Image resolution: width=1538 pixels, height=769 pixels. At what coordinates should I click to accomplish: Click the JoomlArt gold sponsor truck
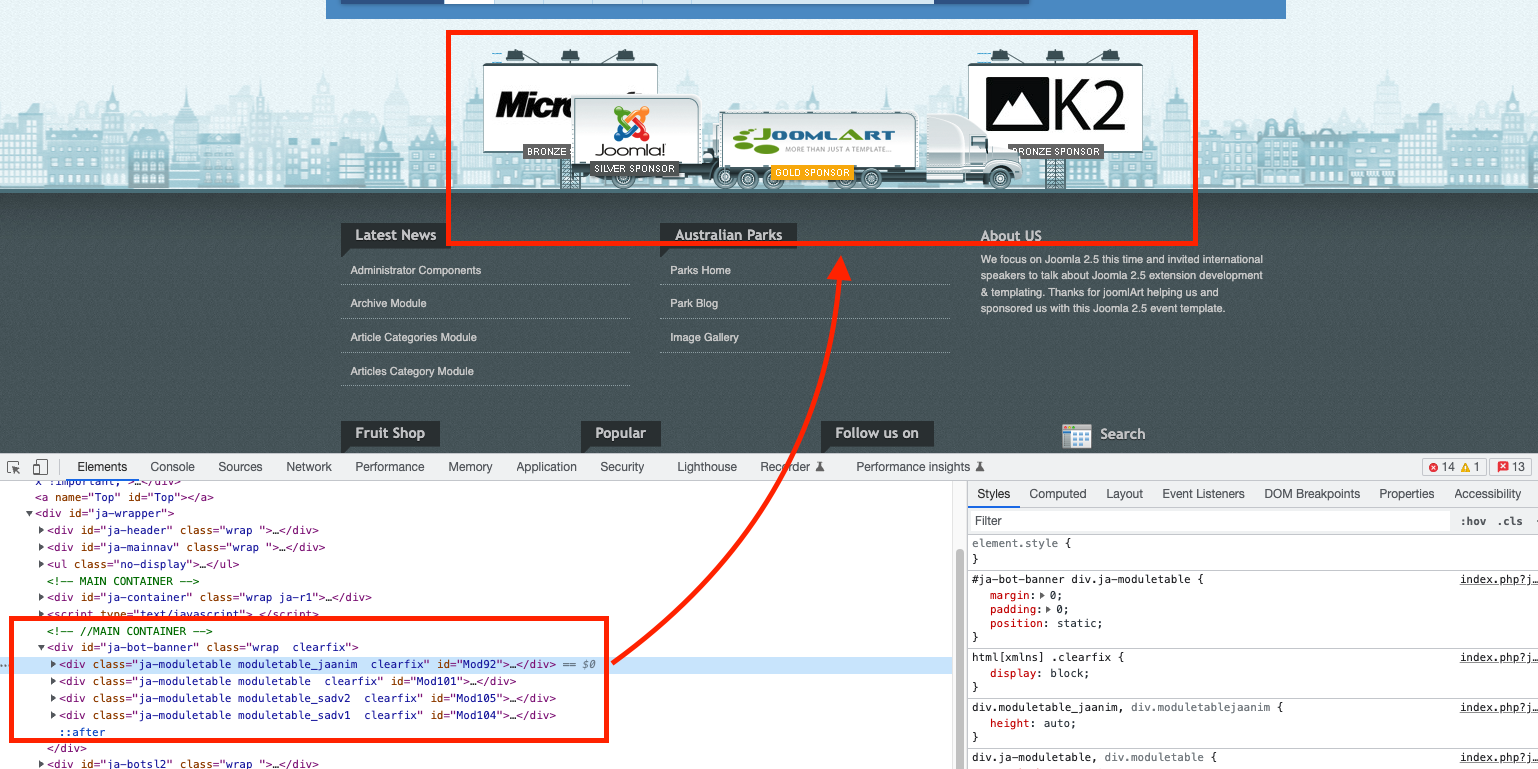coord(818,140)
